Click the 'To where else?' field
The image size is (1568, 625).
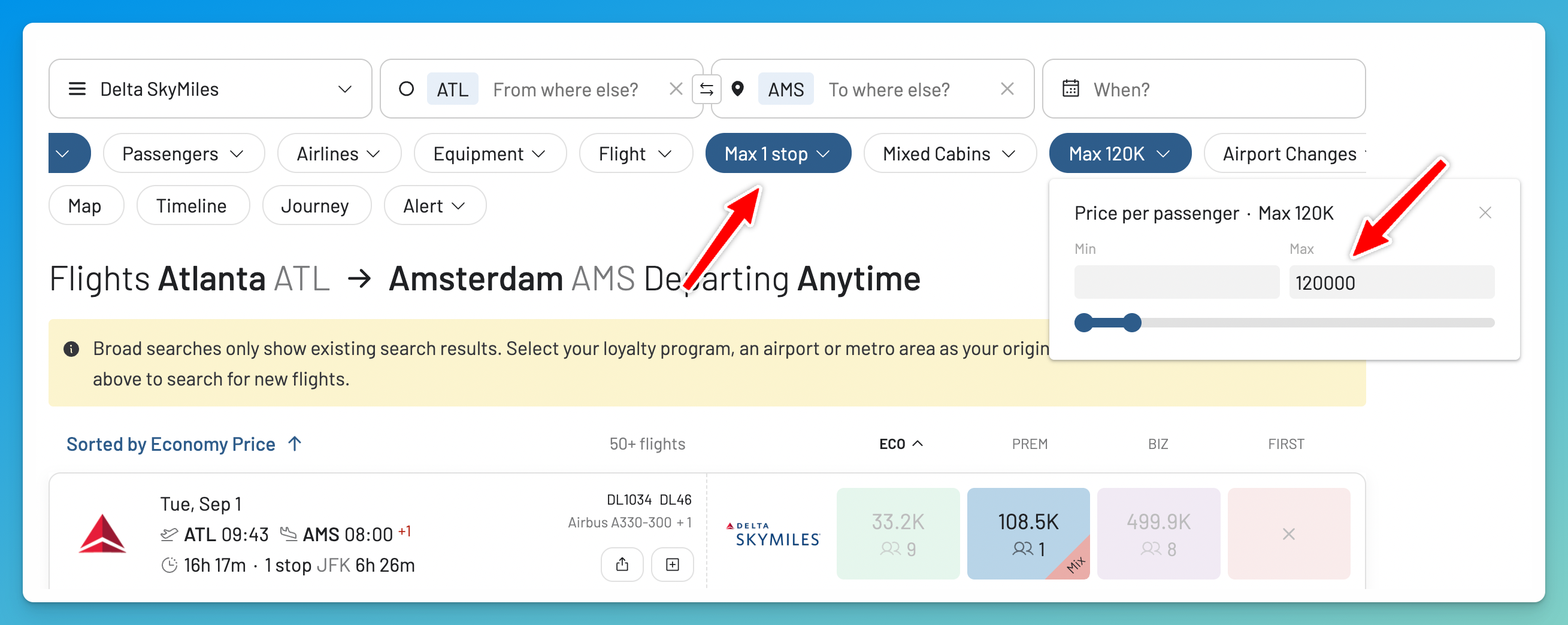click(x=889, y=89)
